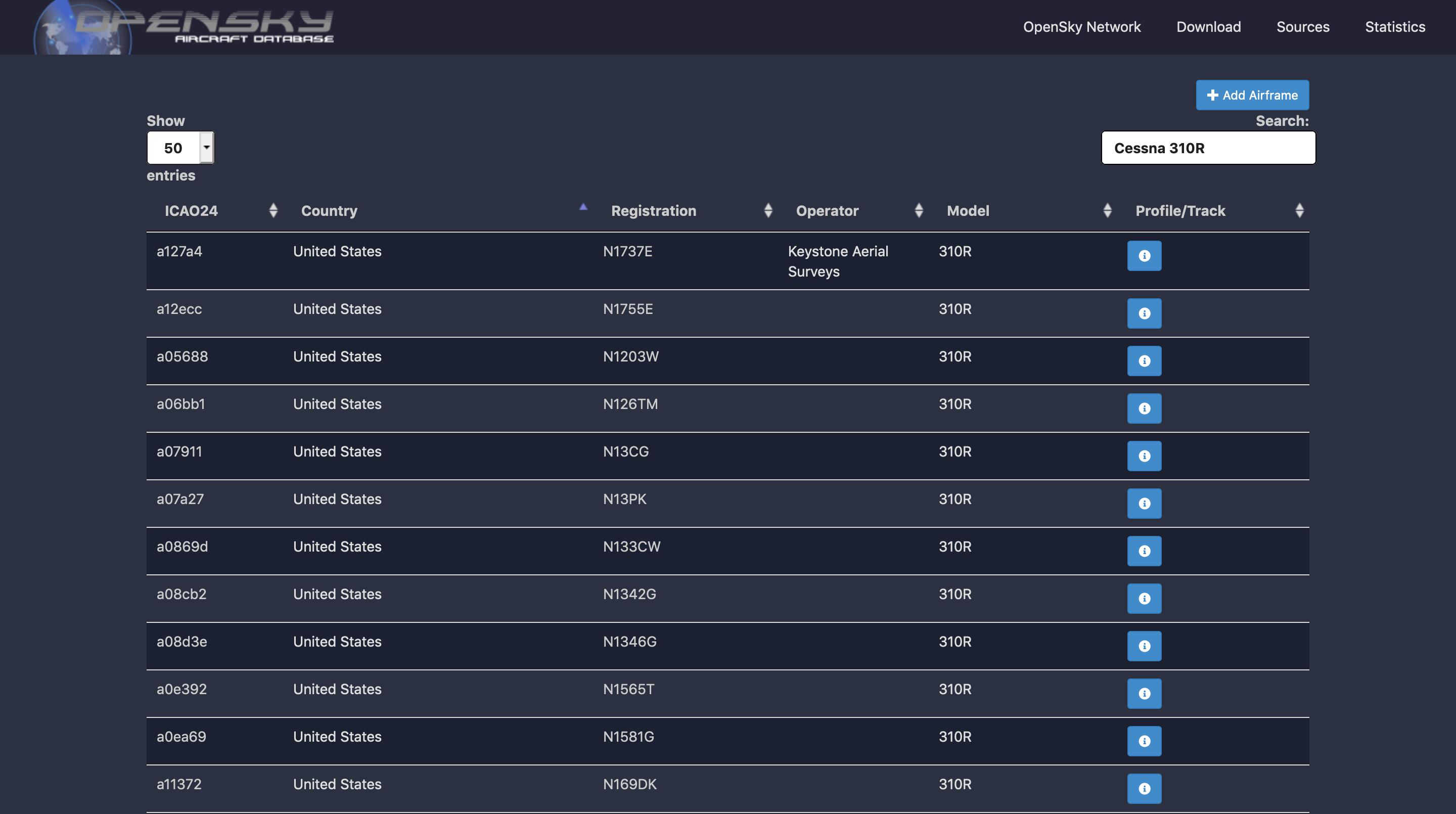The height and width of the screenshot is (814, 1456).
Task: Open info profile for a12ecc row
Action: (x=1144, y=314)
